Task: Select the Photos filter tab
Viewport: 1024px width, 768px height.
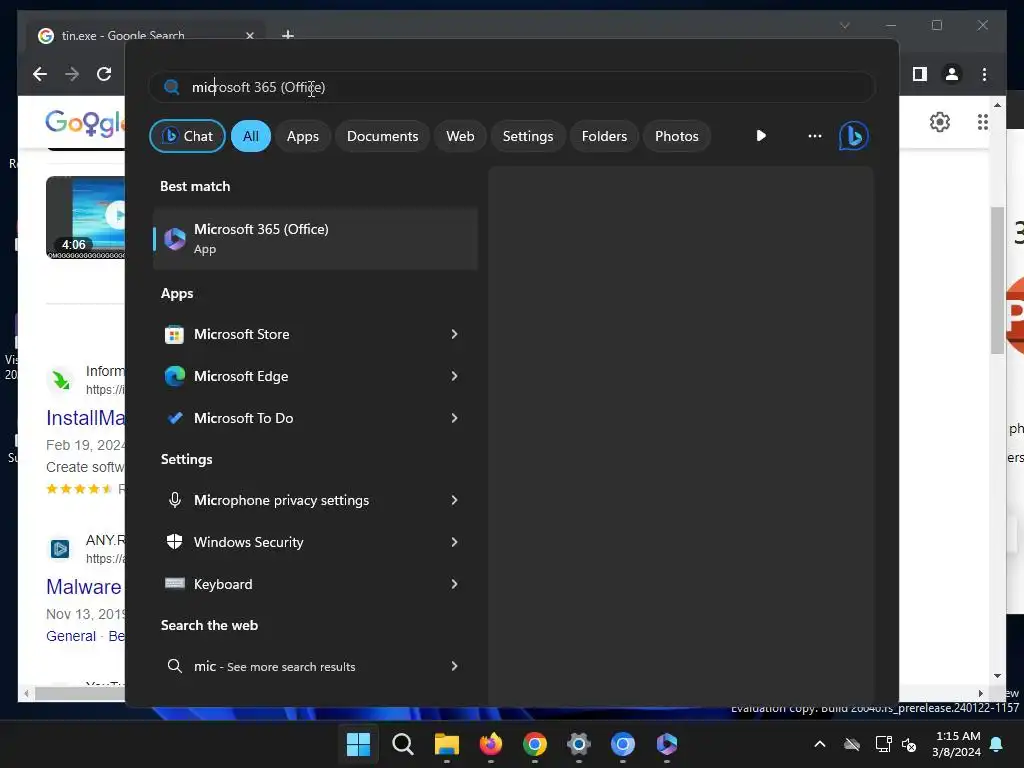Action: point(677,136)
